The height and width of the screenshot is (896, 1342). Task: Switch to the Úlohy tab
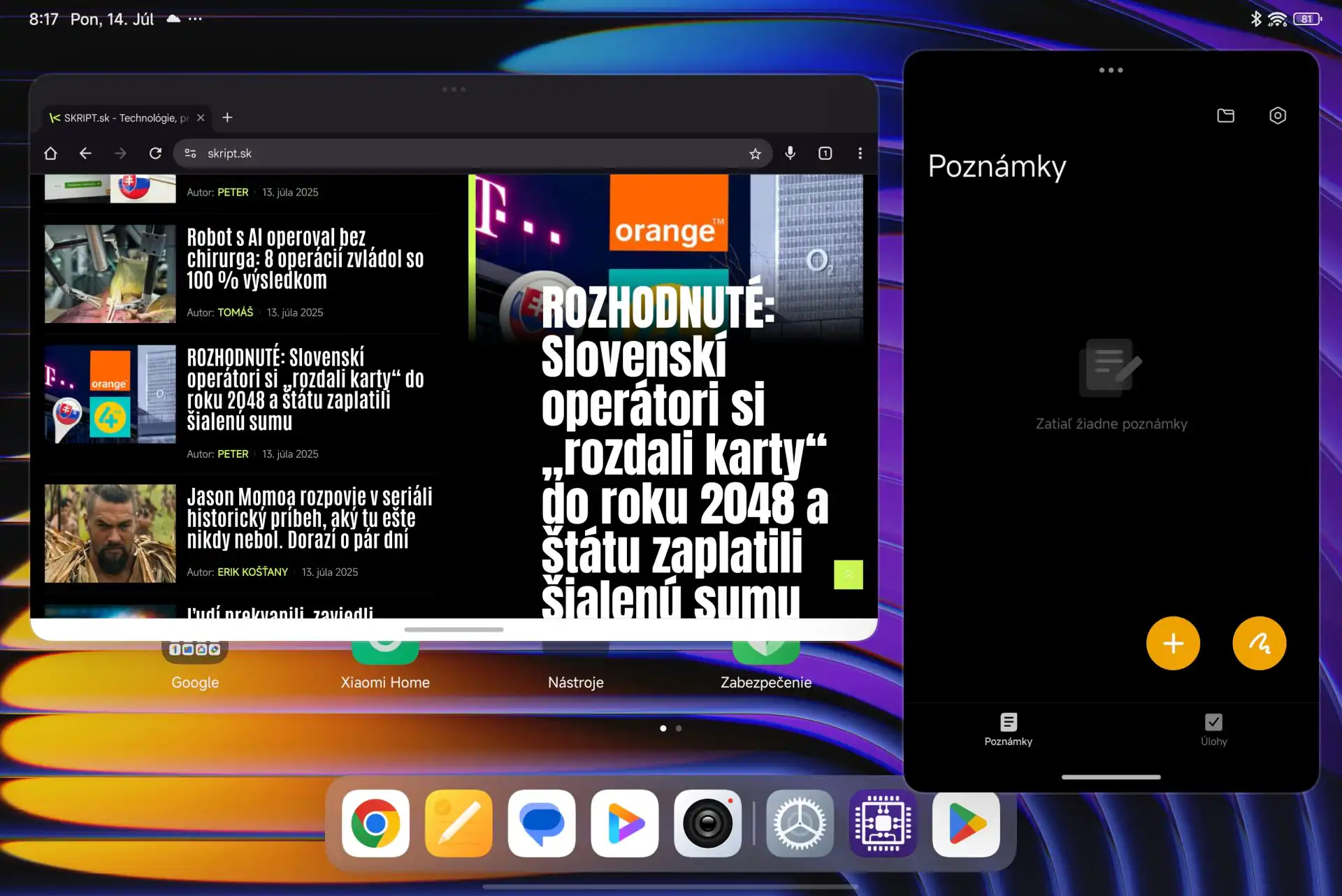tap(1213, 729)
